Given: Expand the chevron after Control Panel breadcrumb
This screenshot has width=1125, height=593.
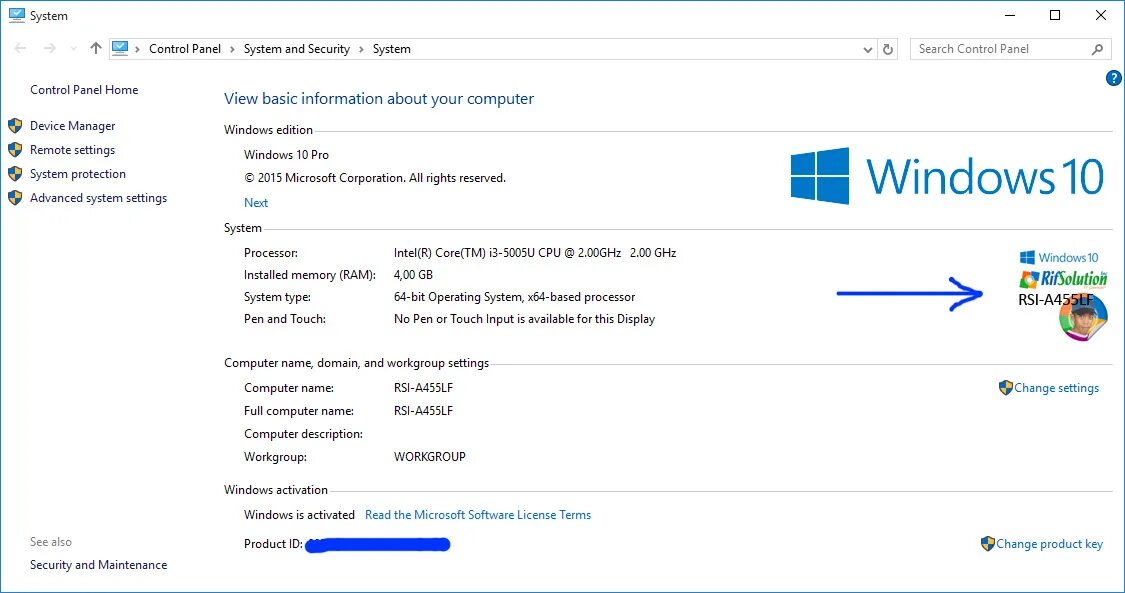Looking at the screenshot, I should (232, 49).
